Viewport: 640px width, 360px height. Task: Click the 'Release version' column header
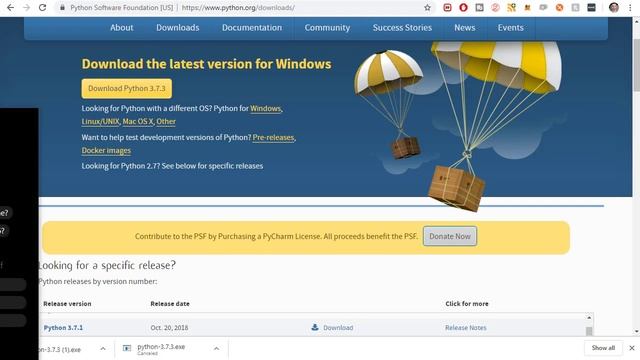[x=67, y=304]
